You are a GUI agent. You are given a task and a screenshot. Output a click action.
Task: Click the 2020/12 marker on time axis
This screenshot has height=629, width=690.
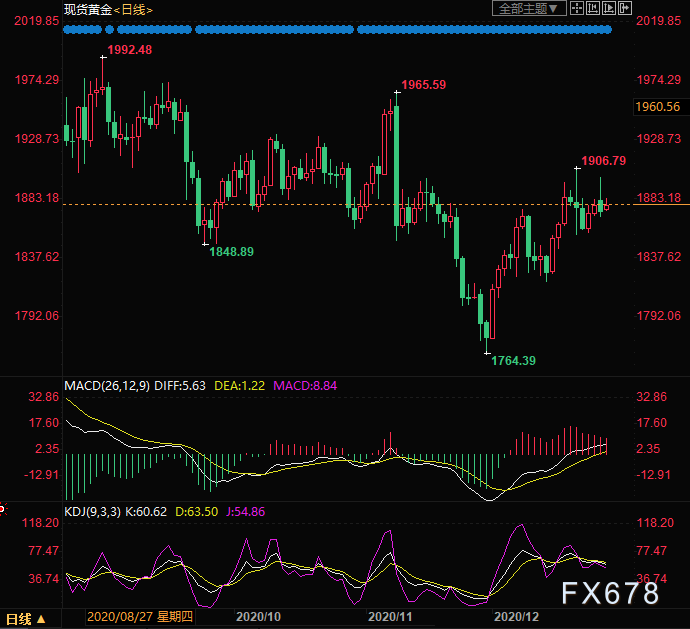[518, 619]
